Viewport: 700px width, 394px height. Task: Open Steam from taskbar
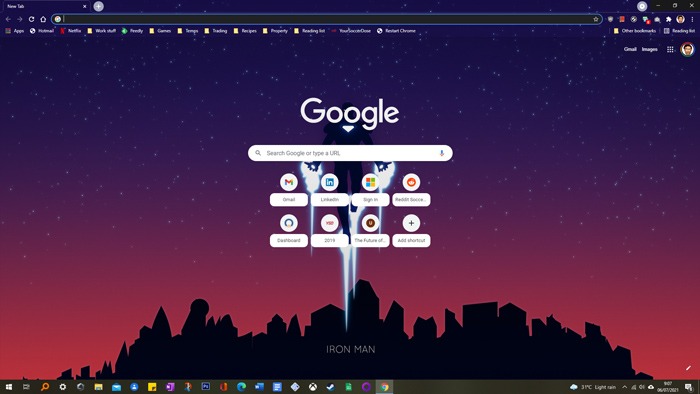[x=330, y=387]
